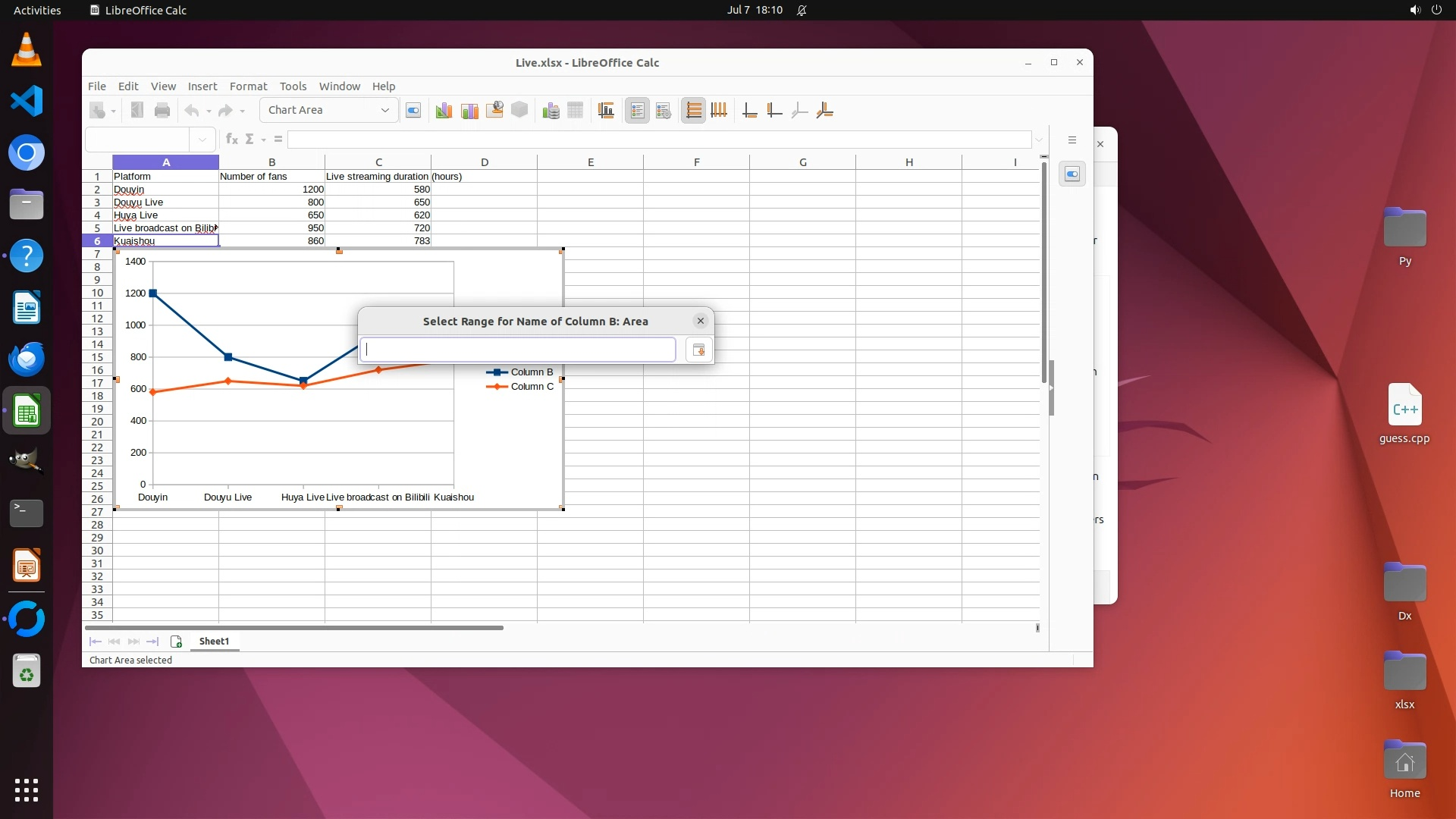The height and width of the screenshot is (819, 1456).
Task: Open the Format Legend icon
Action: (x=664, y=111)
